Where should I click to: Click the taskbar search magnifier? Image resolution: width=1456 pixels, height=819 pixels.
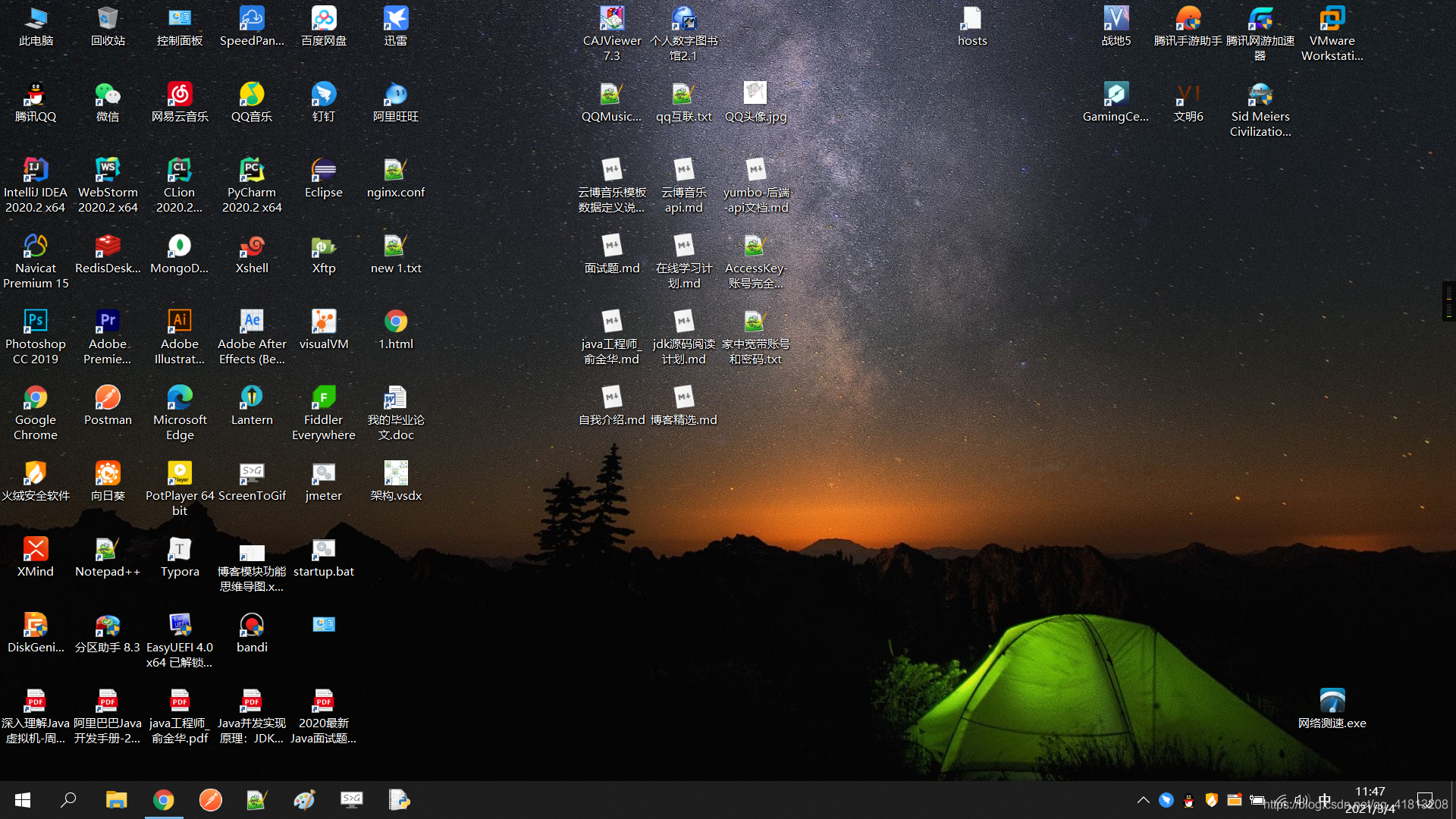[x=69, y=800]
